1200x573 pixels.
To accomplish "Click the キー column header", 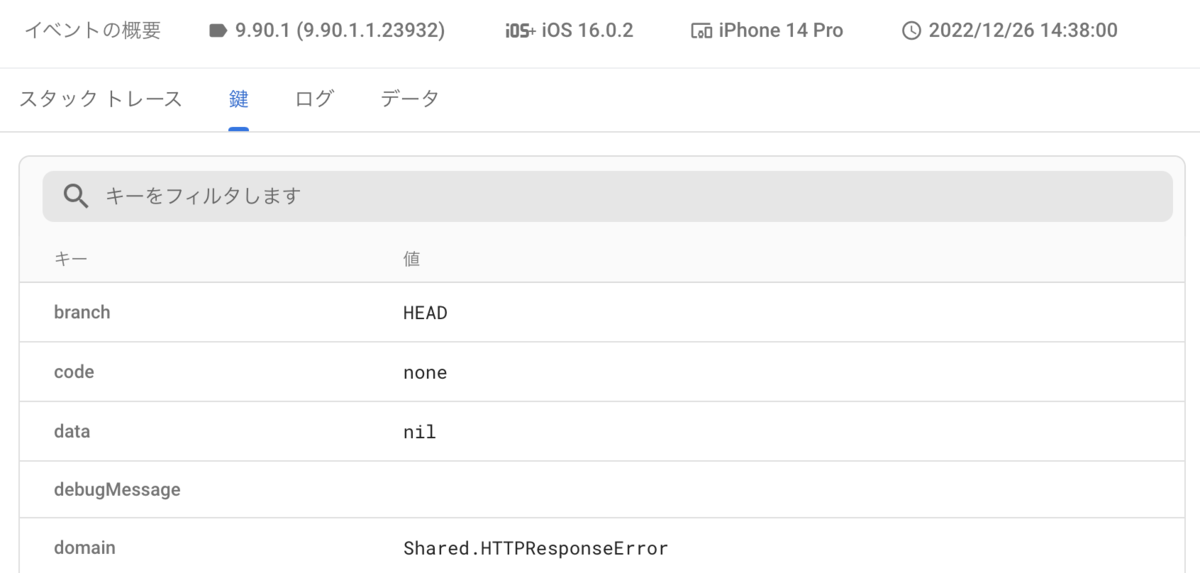I will [x=71, y=259].
